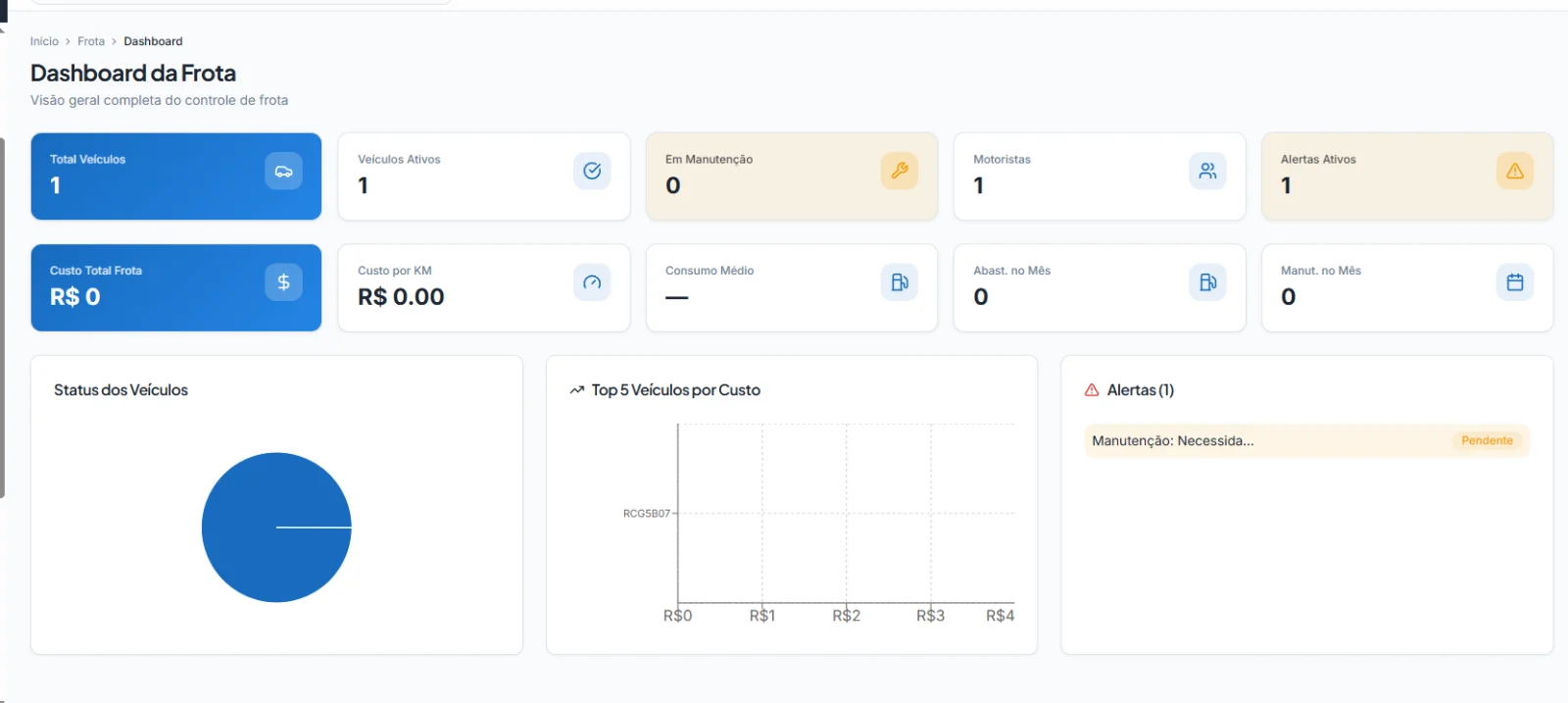Go to Início in the breadcrumb
The image size is (1568, 703).
[x=44, y=41]
